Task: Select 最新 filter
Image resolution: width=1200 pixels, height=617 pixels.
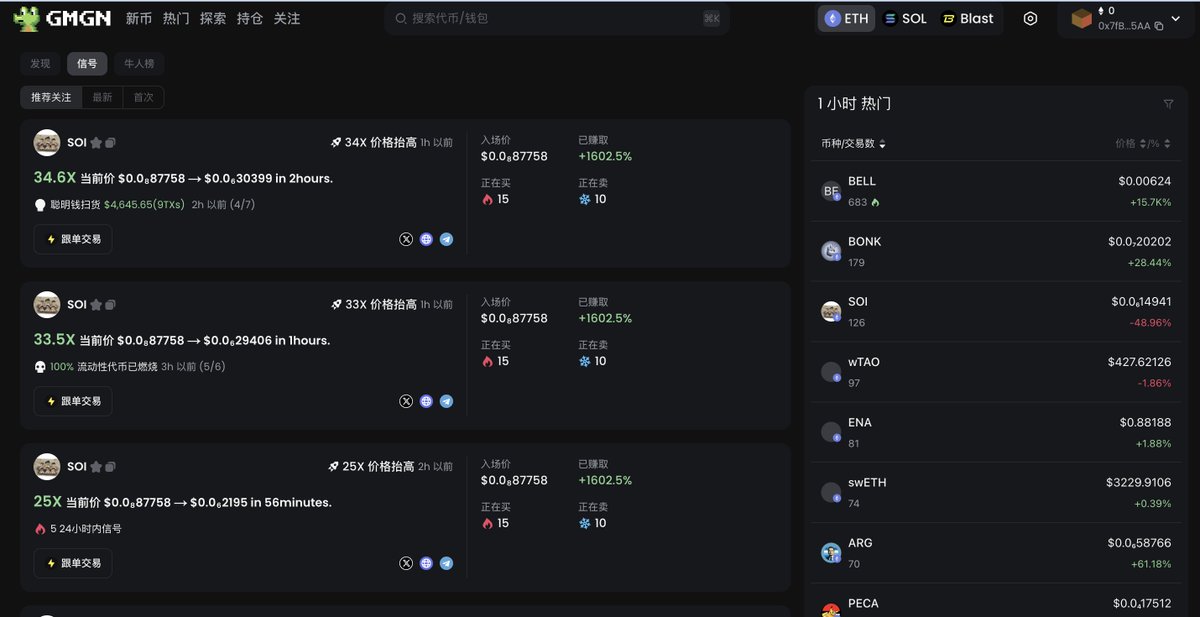Action: [102, 97]
